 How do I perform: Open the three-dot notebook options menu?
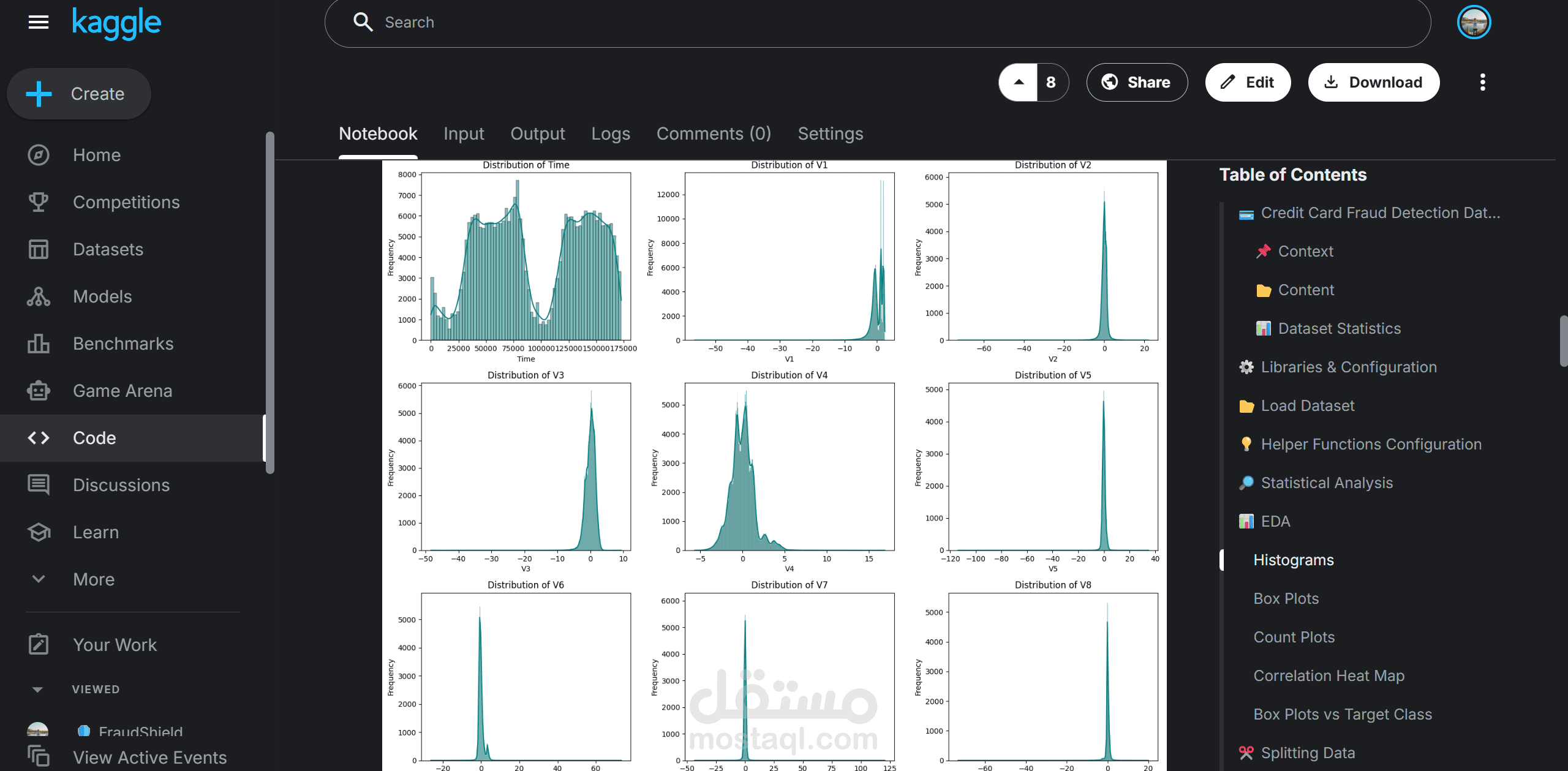[1482, 82]
